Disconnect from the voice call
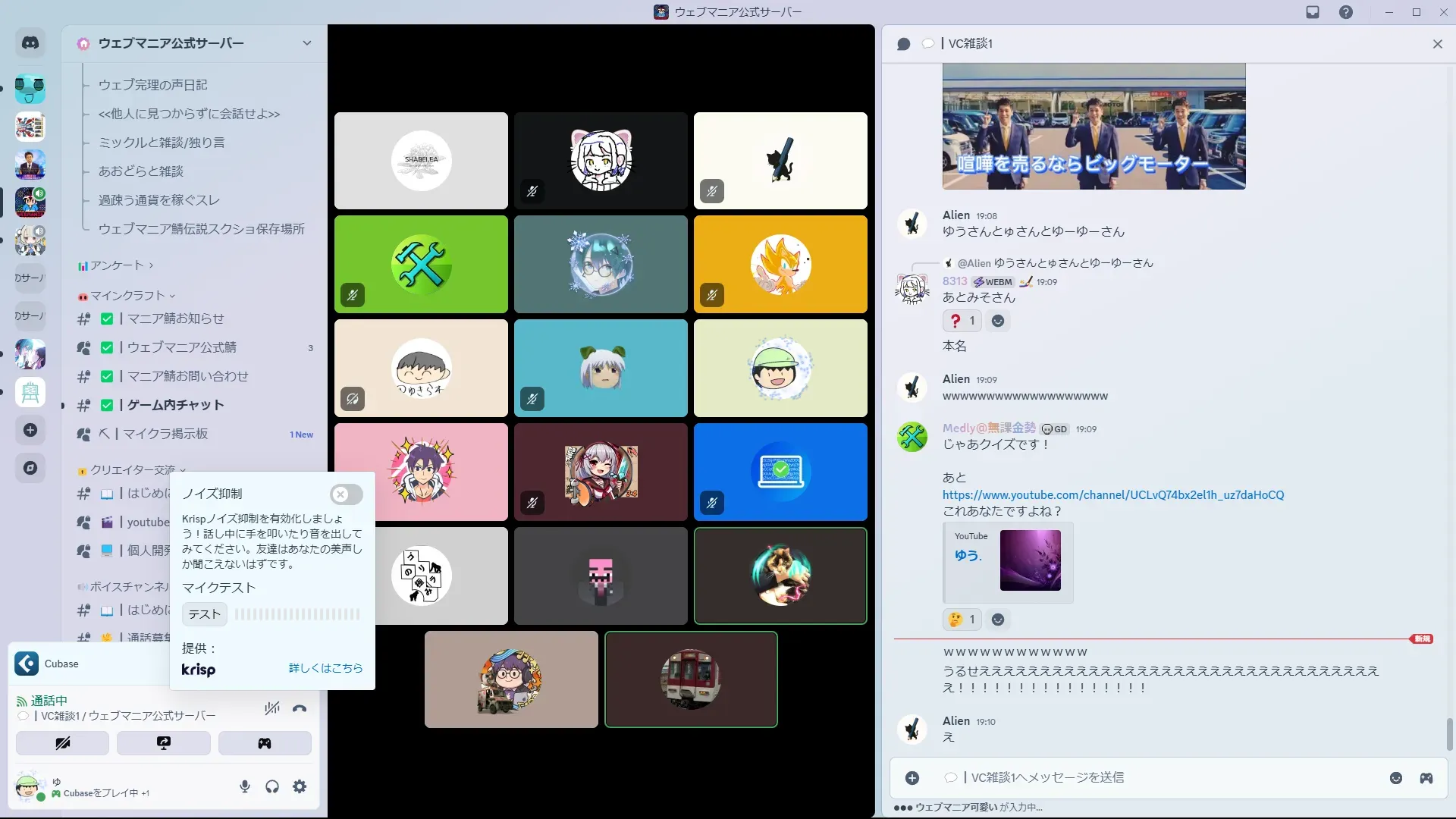The width and height of the screenshot is (1456, 819). tap(300, 709)
